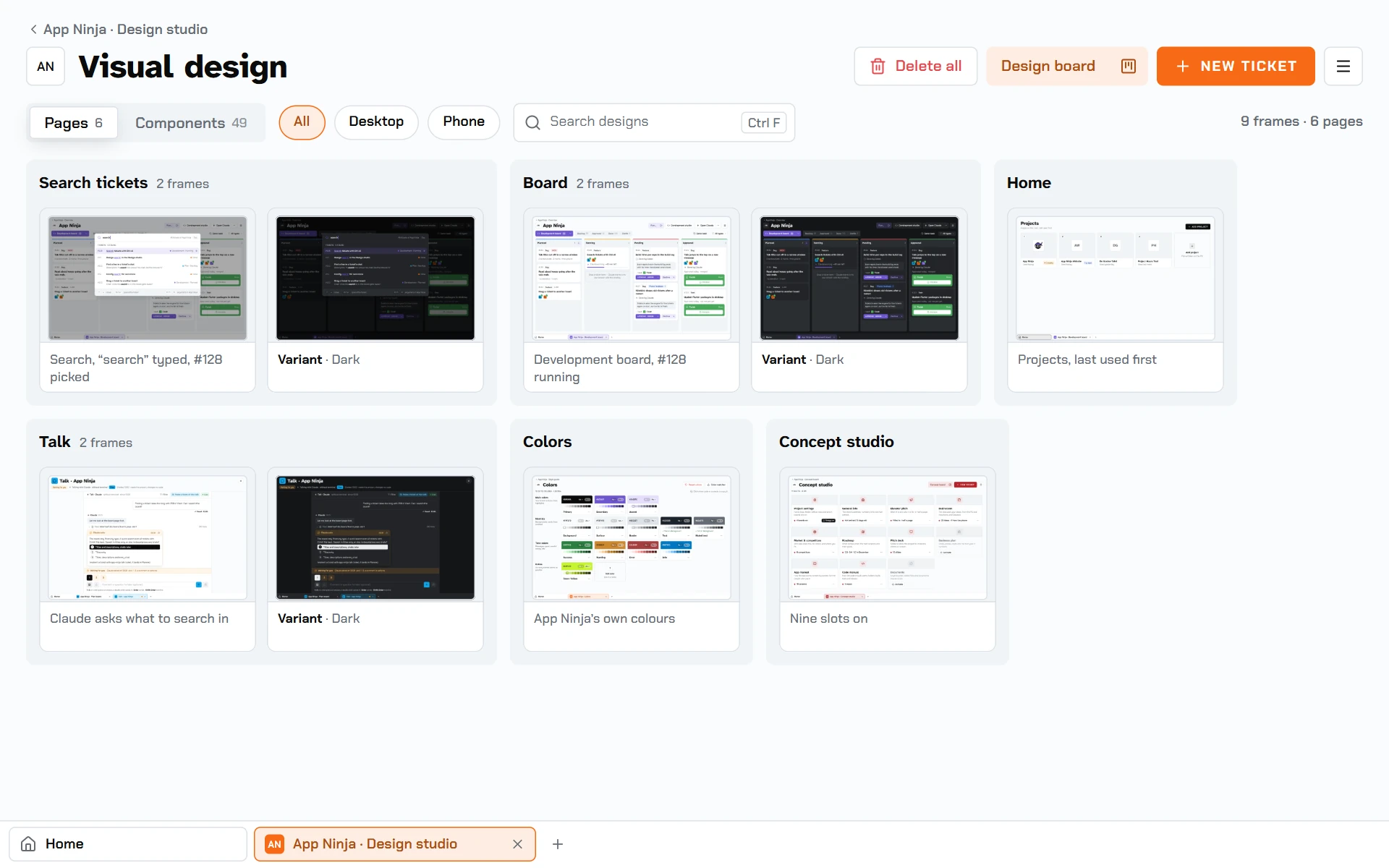Screen dimensions: 1389x868
Task: Click the "App Ninja's own colours" caption
Action: (x=604, y=618)
